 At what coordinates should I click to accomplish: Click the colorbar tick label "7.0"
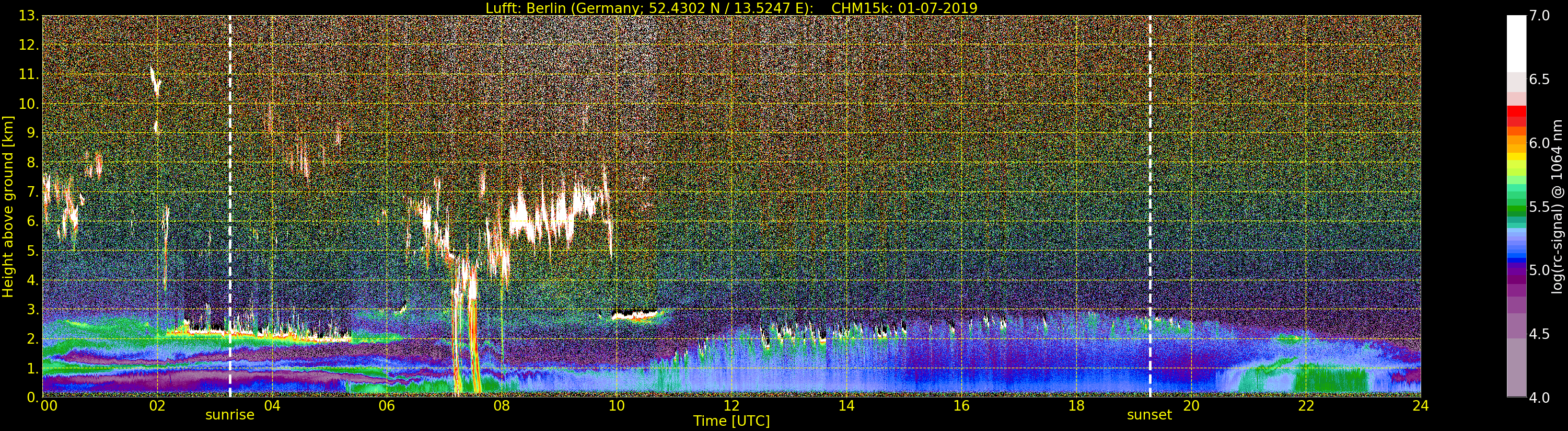1539,16
